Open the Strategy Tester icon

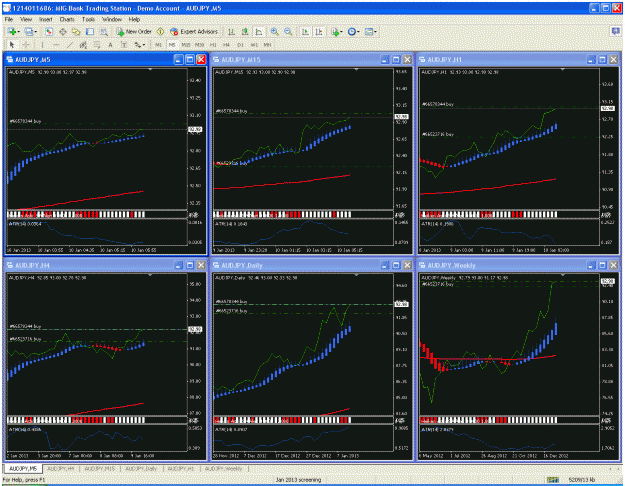(104, 31)
